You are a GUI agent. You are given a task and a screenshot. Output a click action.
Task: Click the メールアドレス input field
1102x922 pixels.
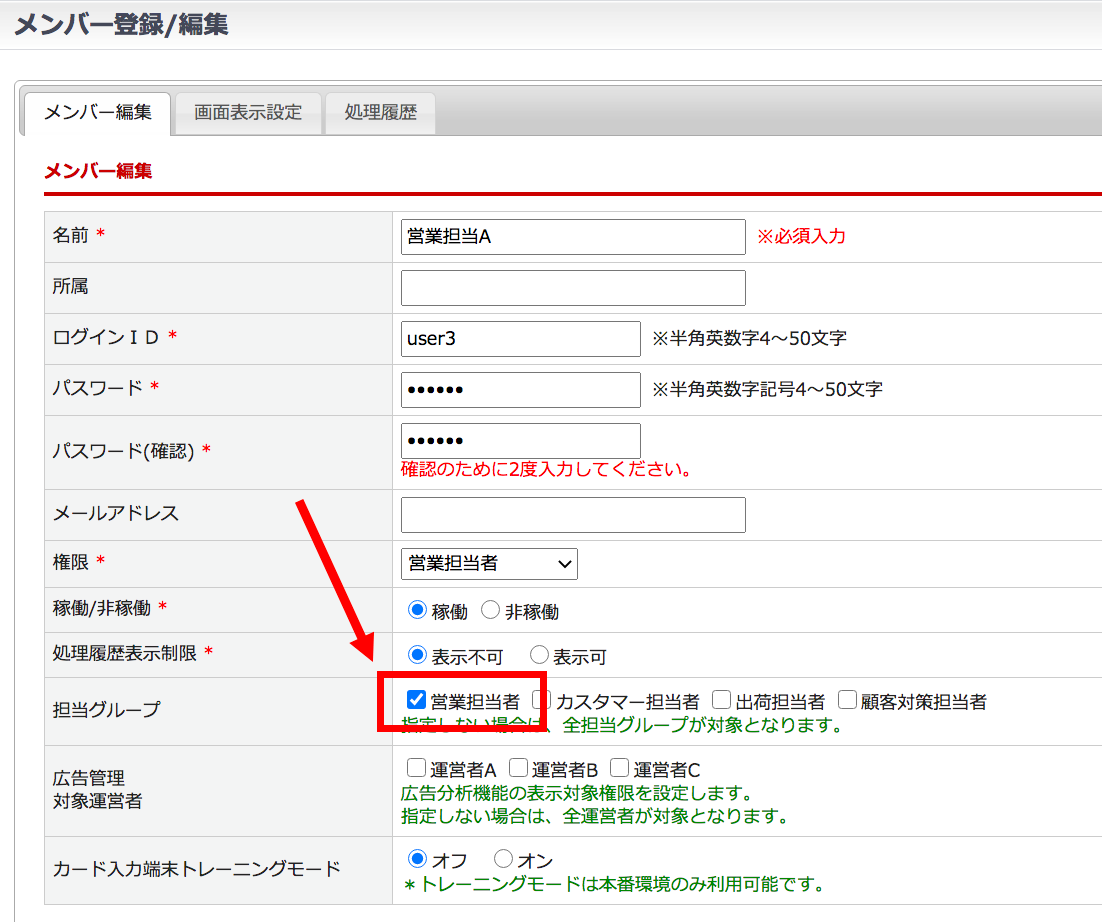click(x=573, y=515)
